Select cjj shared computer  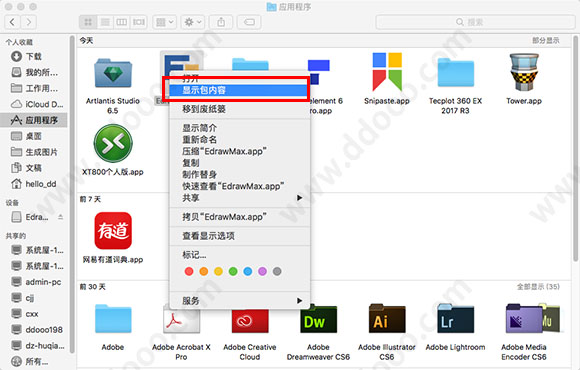point(33,298)
